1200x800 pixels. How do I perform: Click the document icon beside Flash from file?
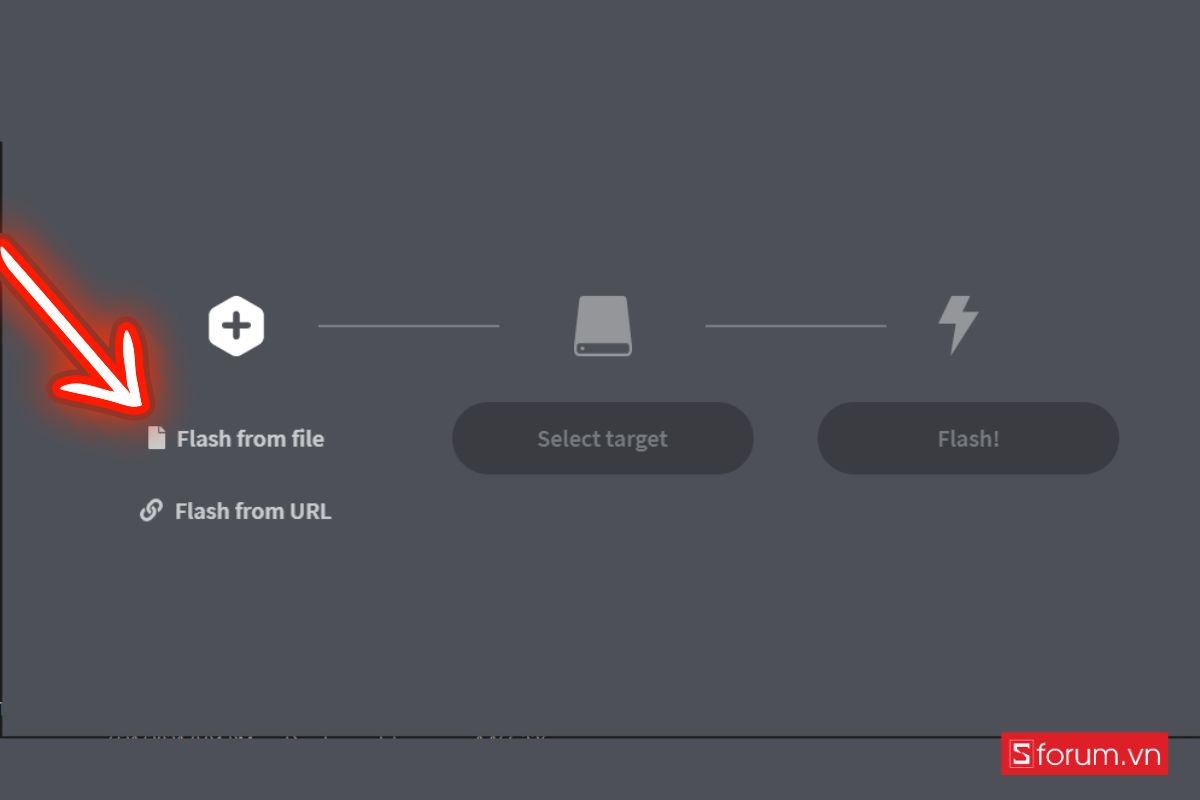(x=156, y=438)
